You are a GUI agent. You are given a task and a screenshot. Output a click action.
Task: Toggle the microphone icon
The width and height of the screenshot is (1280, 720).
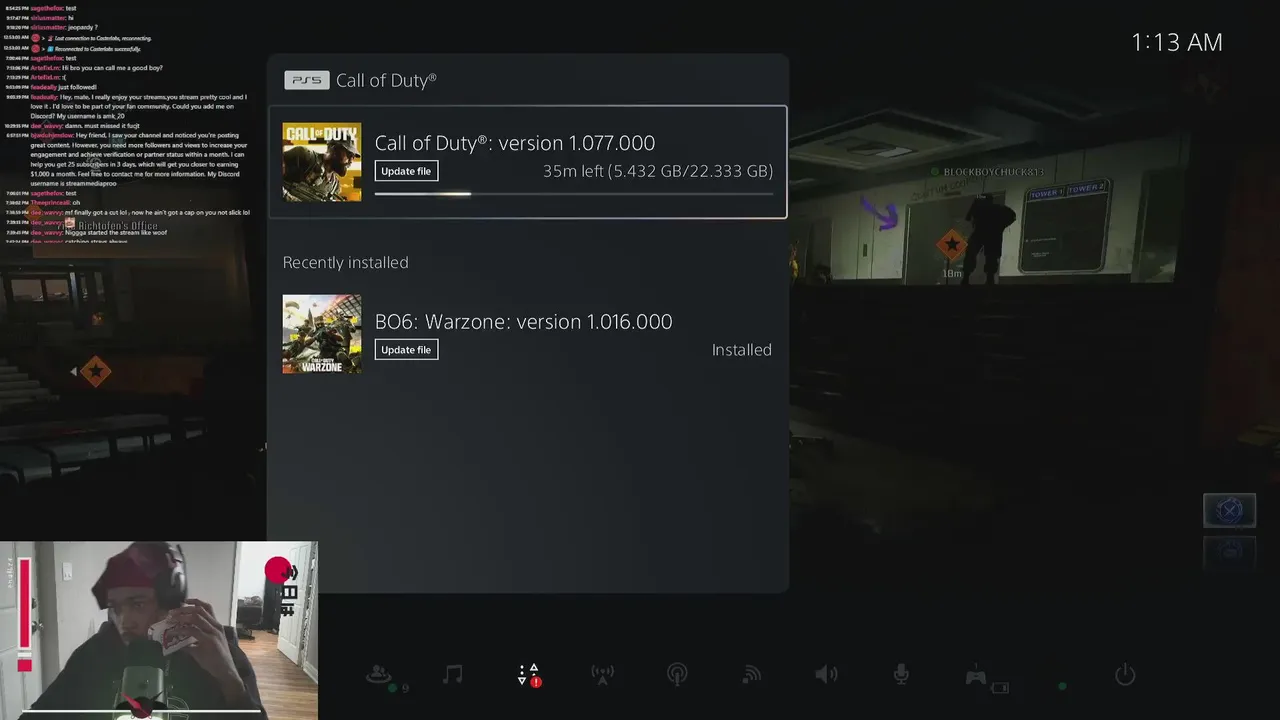(901, 675)
